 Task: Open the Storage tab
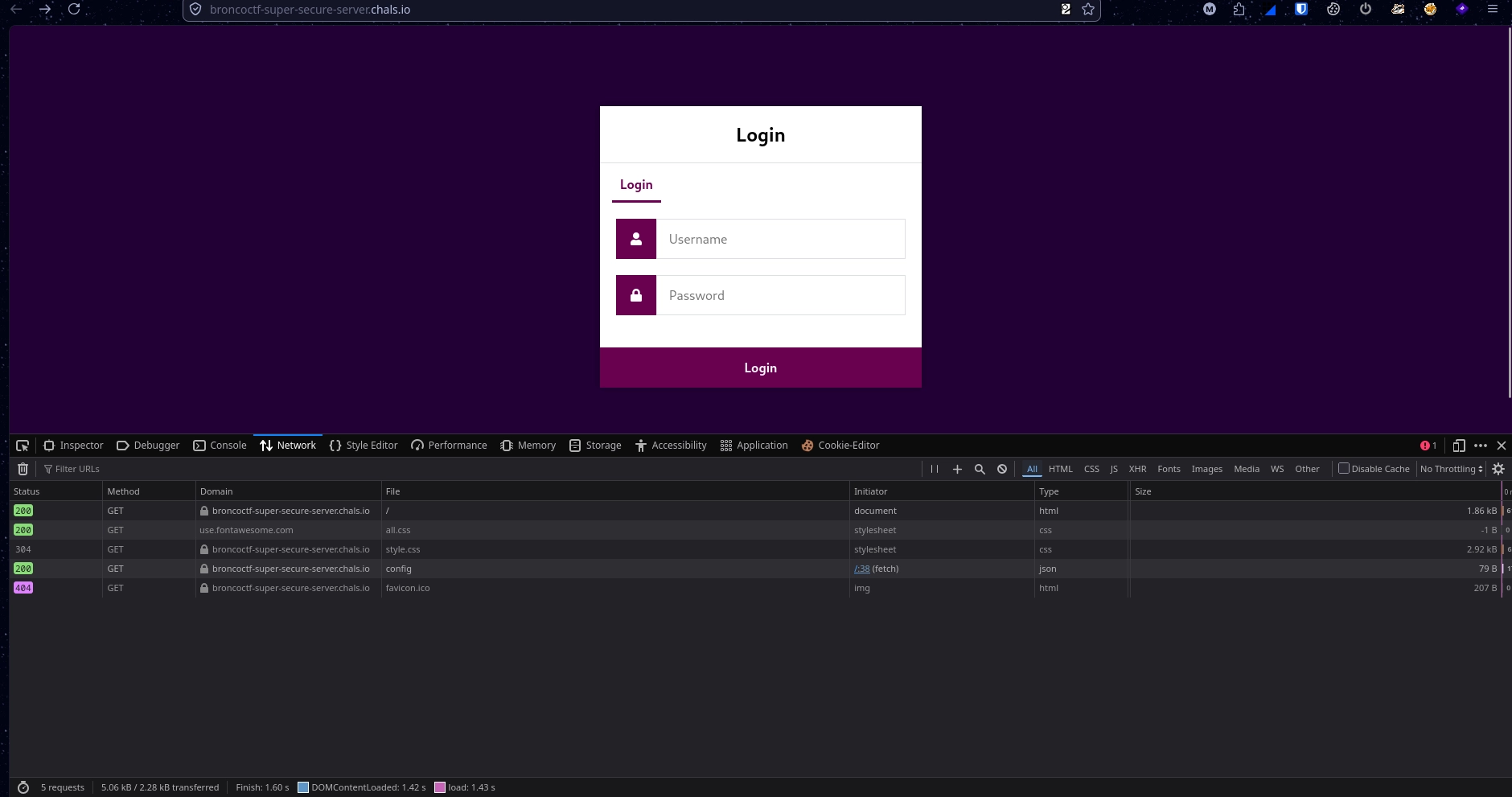pyautogui.click(x=595, y=446)
